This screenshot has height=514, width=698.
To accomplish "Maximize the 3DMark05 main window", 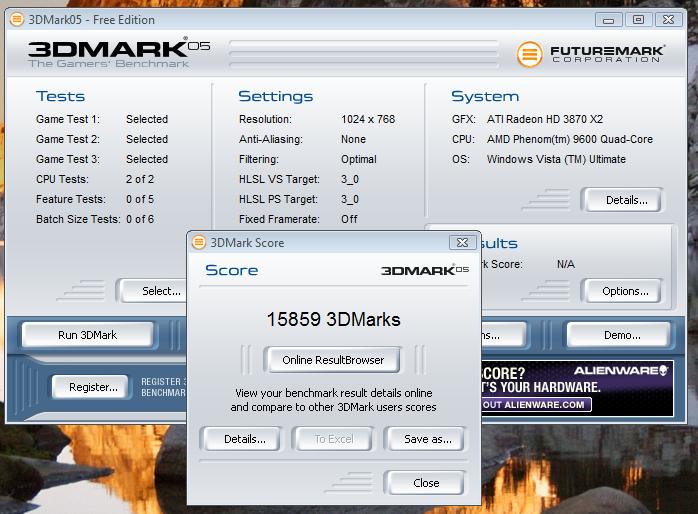I will [x=638, y=20].
